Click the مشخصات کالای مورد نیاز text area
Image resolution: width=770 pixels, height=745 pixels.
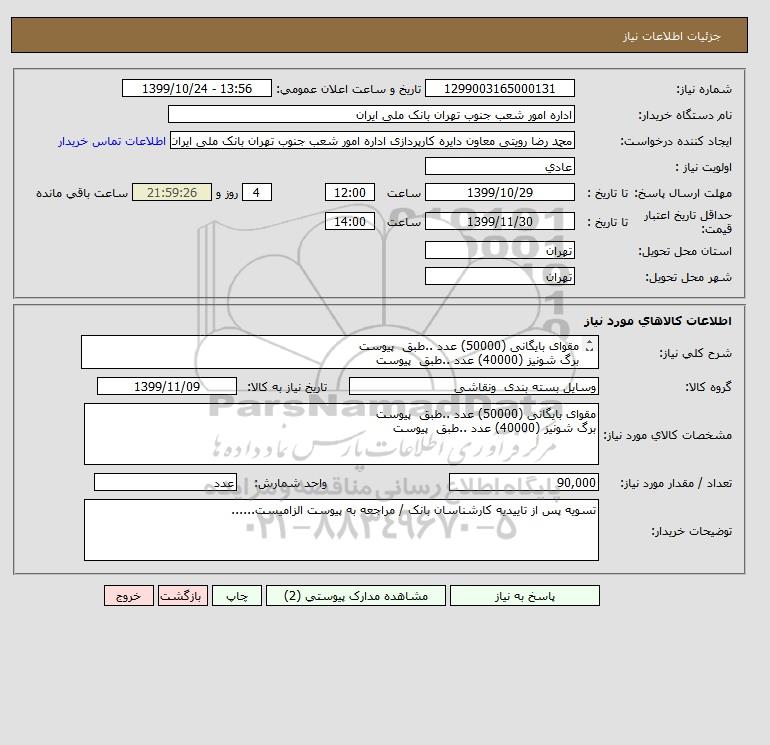341,434
